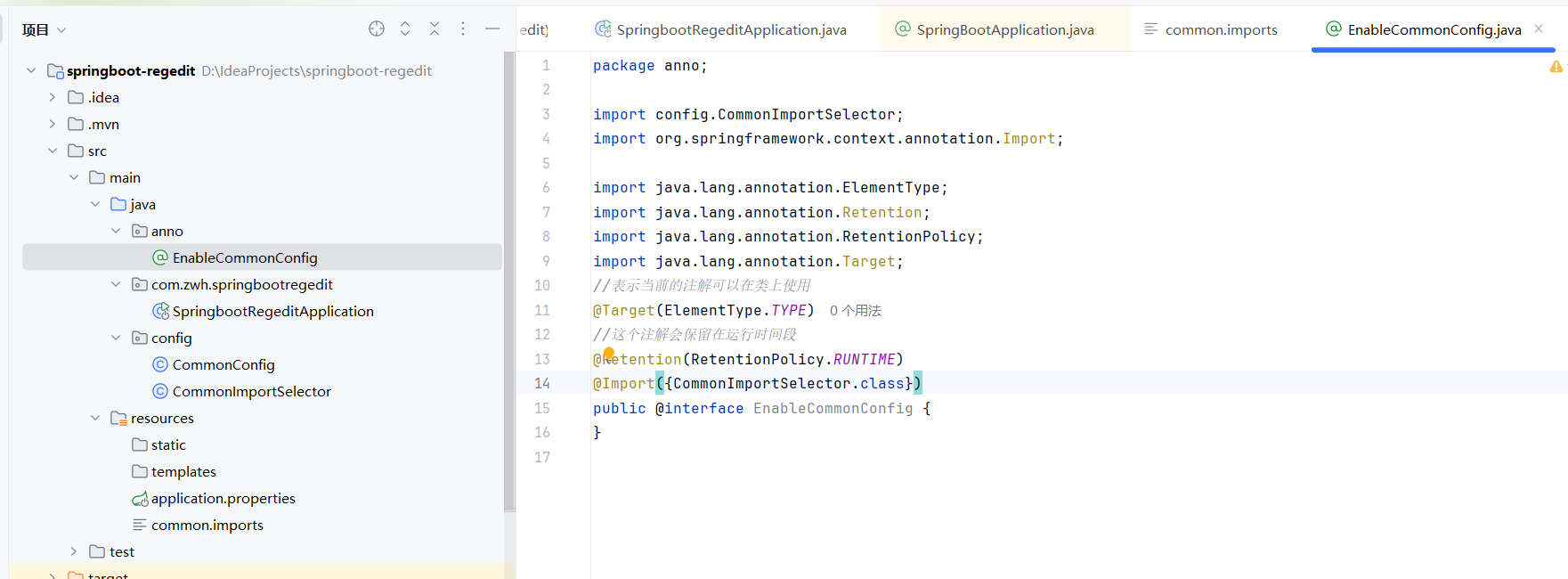1568x579 pixels.
Task: Click the com.zwh.springbootregedit package icon
Action: tap(140, 284)
